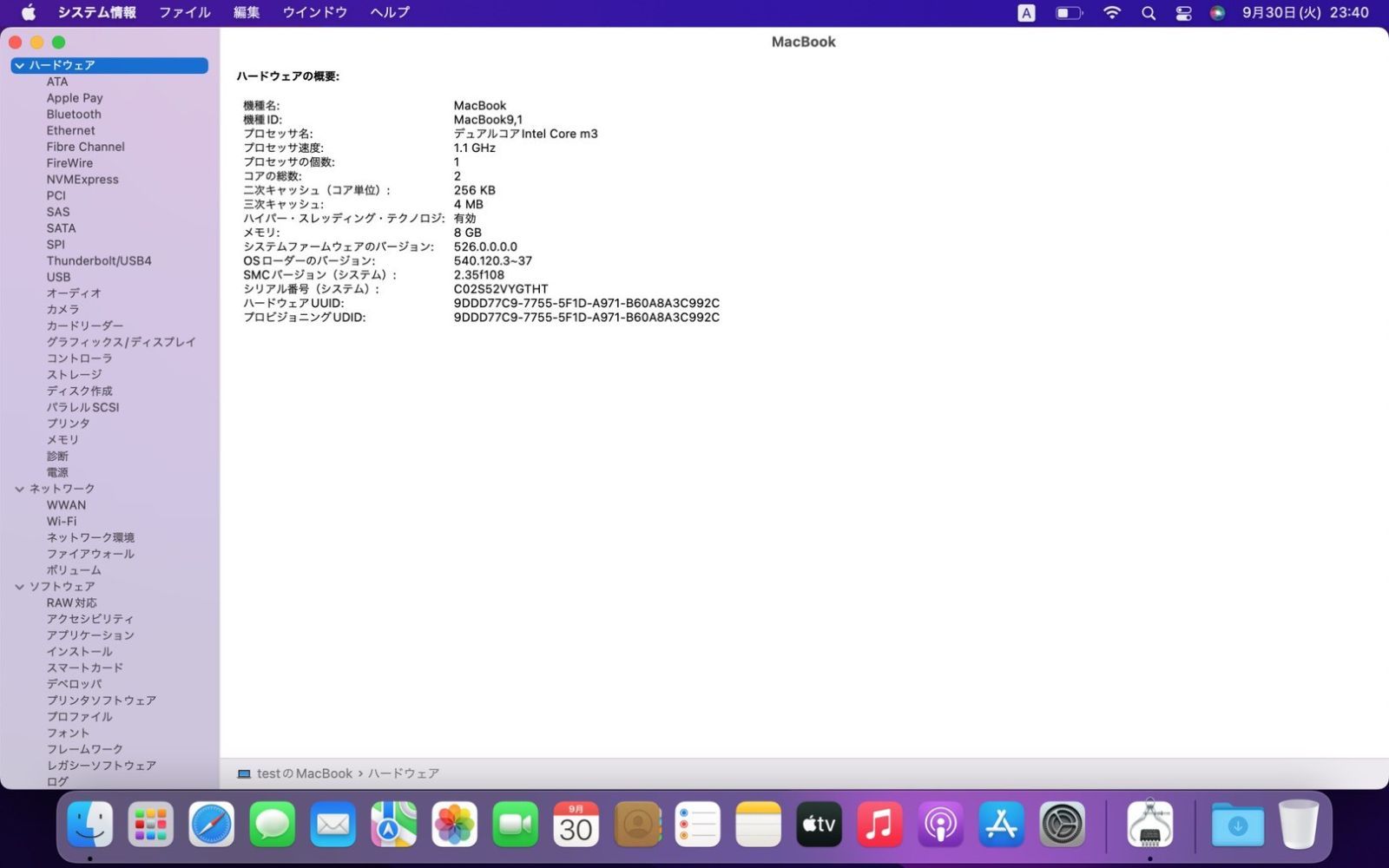Open System Preferences gear icon
Viewport: 1389px width, 868px height.
point(1062,825)
